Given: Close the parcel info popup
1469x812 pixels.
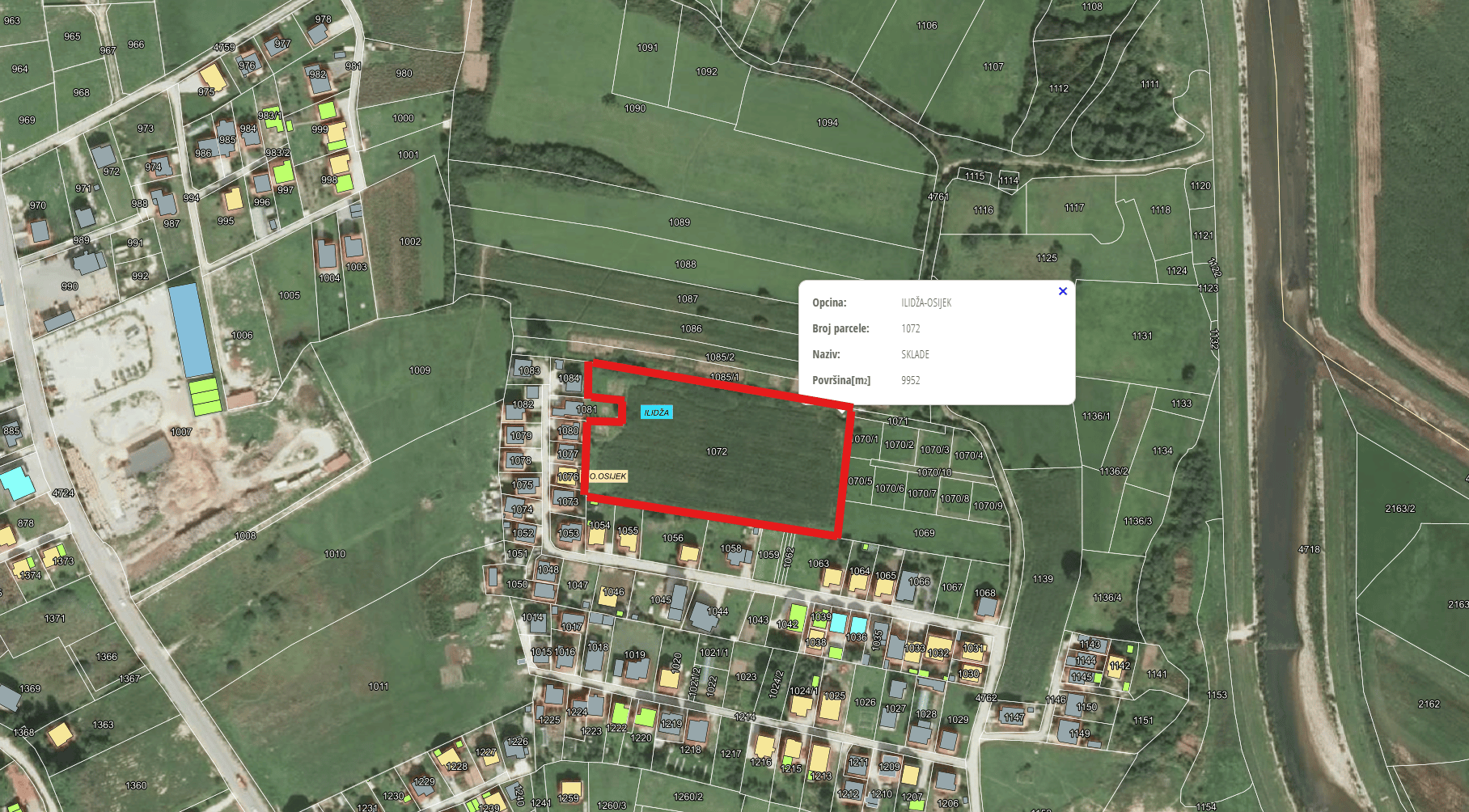Looking at the screenshot, I should (x=1063, y=291).
